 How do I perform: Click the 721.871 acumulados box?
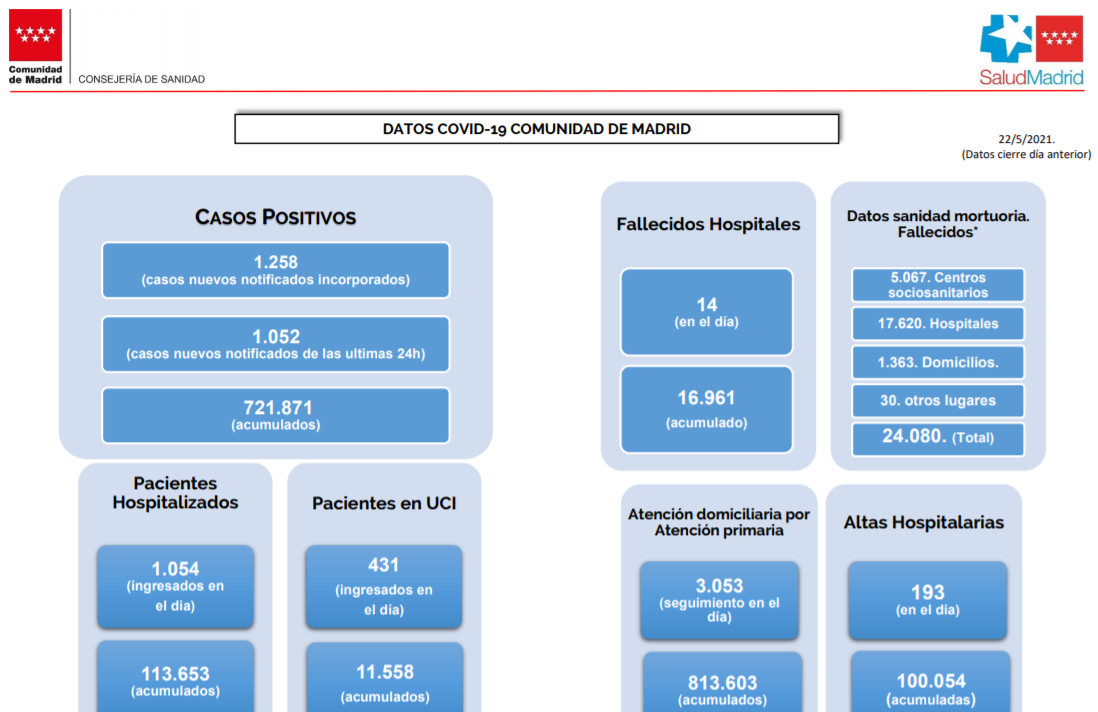(x=275, y=415)
